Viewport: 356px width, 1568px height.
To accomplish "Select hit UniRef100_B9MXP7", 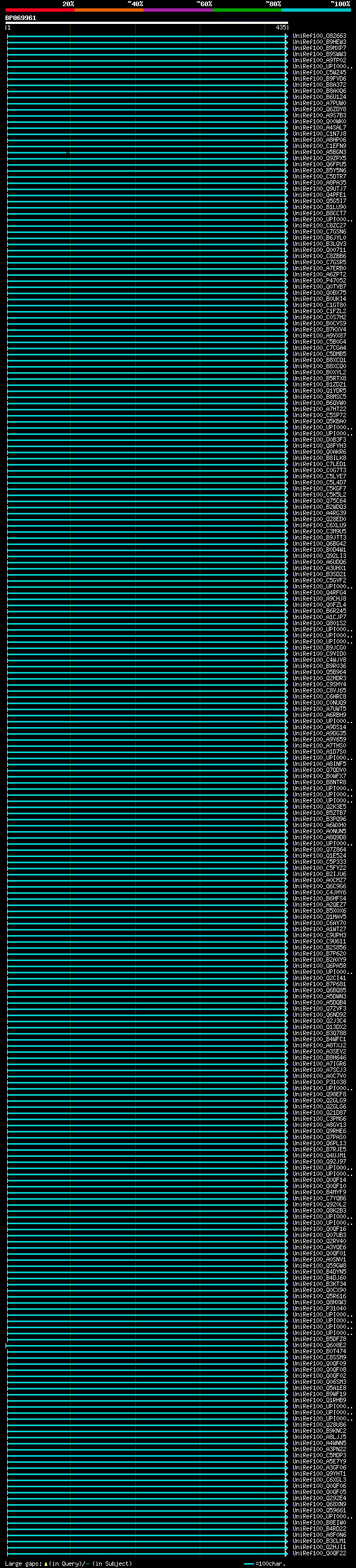I will [319, 48].
